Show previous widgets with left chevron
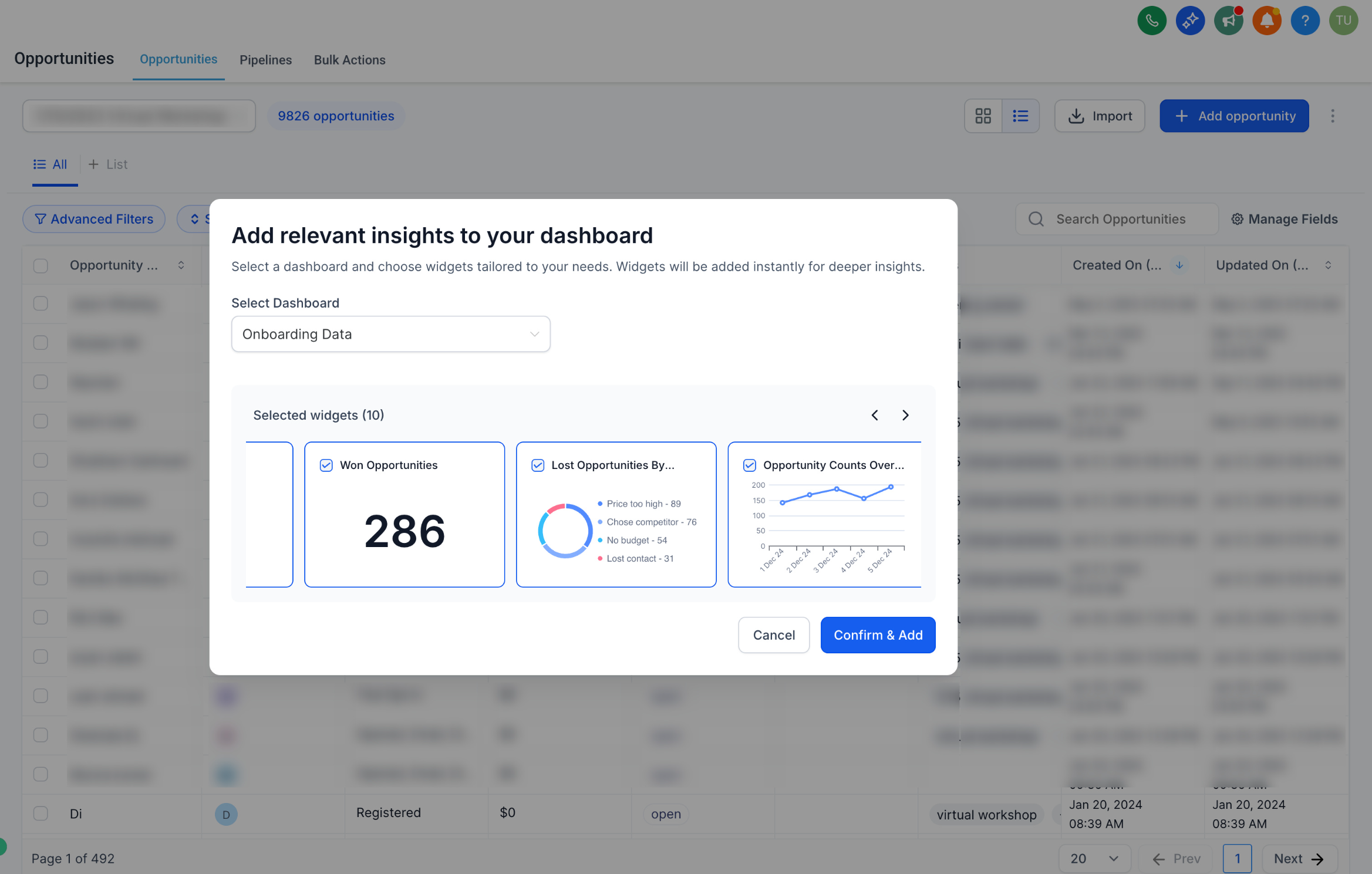Image resolution: width=1372 pixels, height=874 pixels. click(x=875, y=416)
